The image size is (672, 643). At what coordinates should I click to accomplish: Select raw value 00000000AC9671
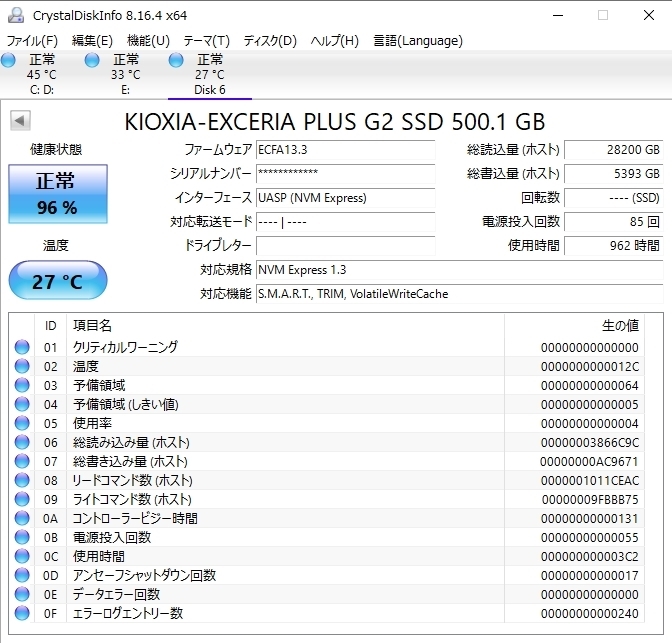(x=589, y=462)
